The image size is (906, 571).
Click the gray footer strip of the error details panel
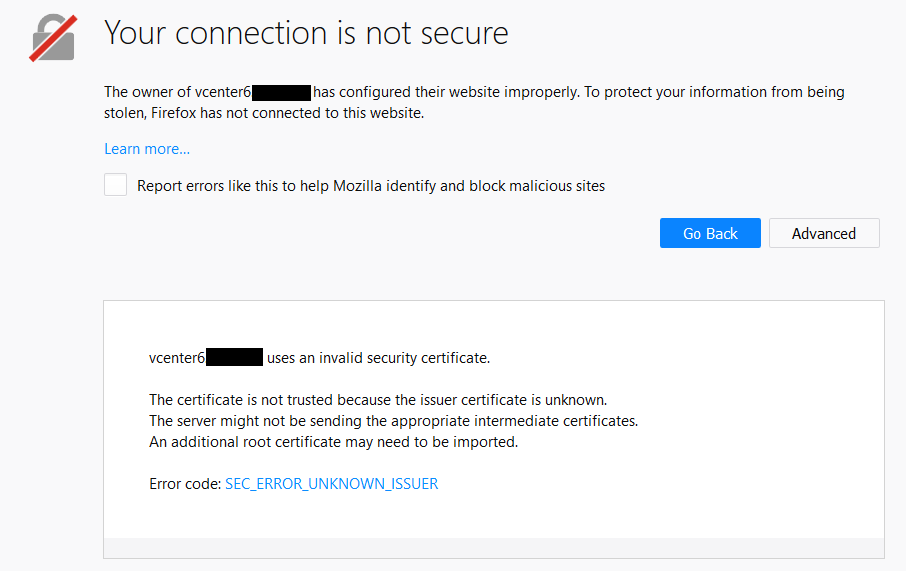click(x=494, y=548)
